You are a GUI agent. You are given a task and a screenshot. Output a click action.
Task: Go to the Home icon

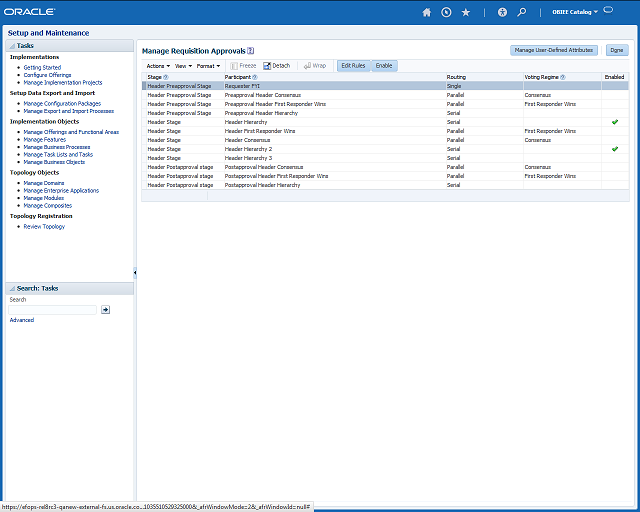(x=427, y=12)
